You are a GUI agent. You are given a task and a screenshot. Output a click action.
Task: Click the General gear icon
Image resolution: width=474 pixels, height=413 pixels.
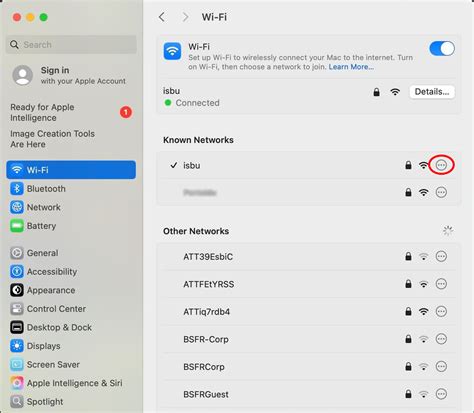(x=17, y=253)
